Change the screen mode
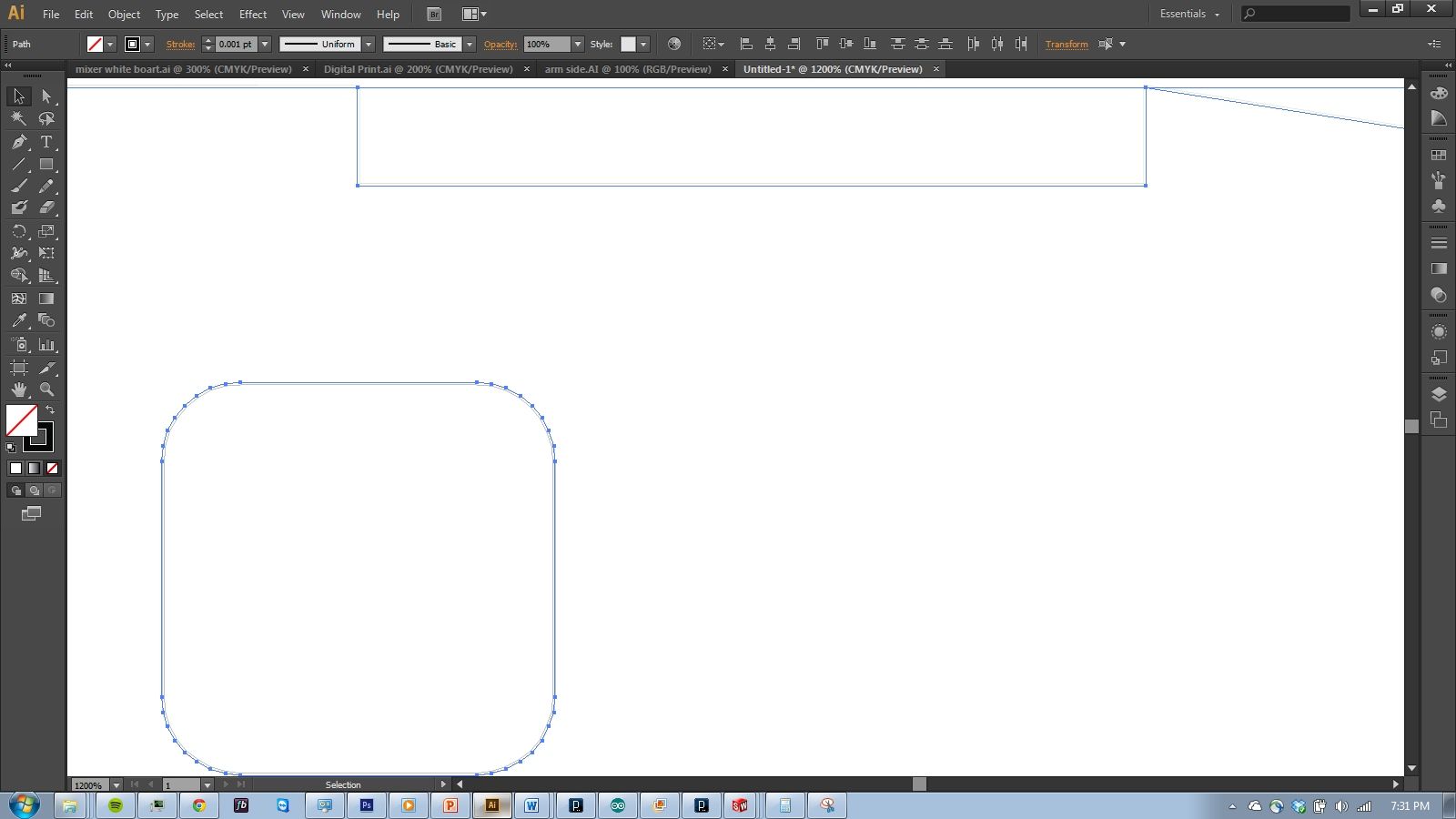This screenshot has width=1456, height=819. click(x=31, y=514)
